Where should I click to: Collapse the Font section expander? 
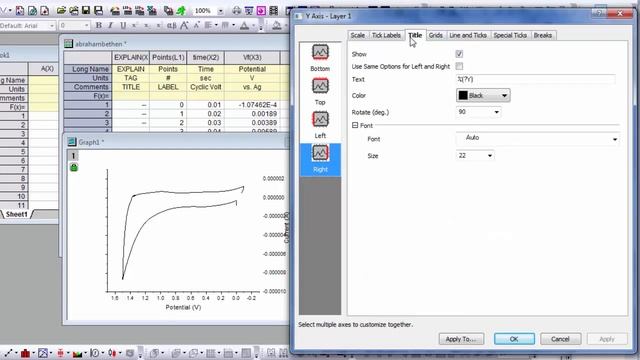[x=355, y=126]
